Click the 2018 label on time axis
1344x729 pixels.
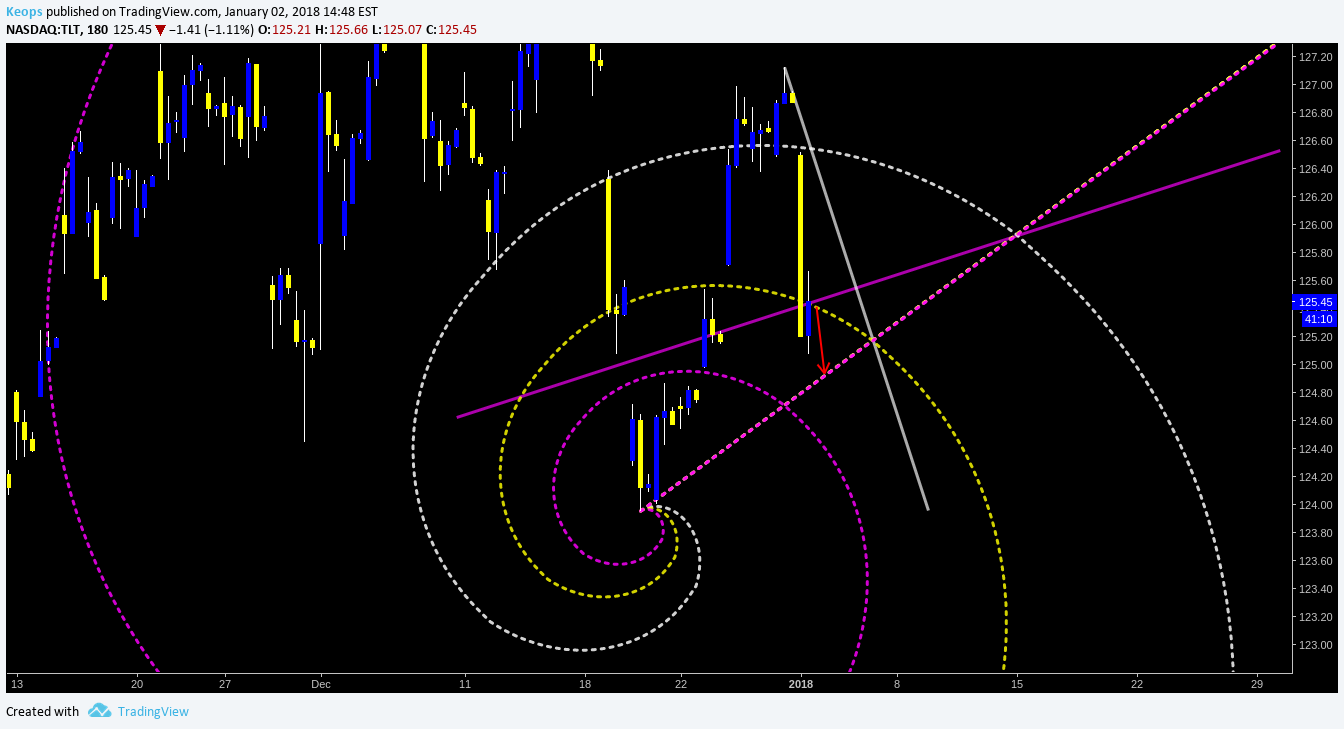click(x=800, y=684)
